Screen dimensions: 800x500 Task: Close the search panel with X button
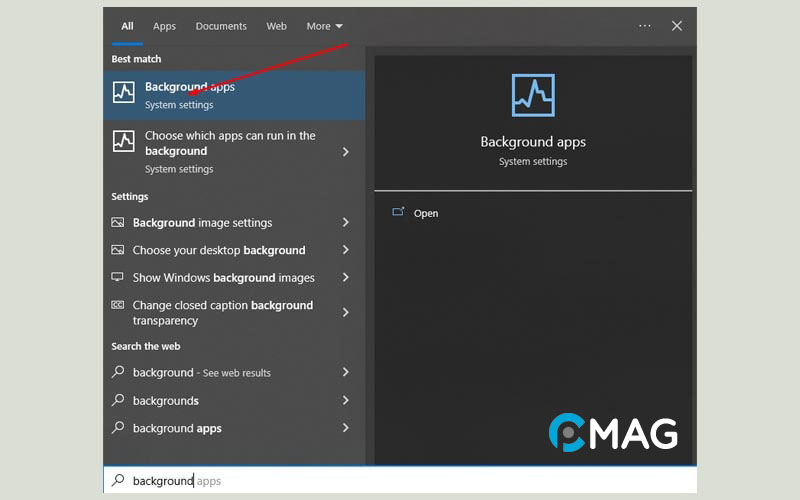click(x=677, y=26)
